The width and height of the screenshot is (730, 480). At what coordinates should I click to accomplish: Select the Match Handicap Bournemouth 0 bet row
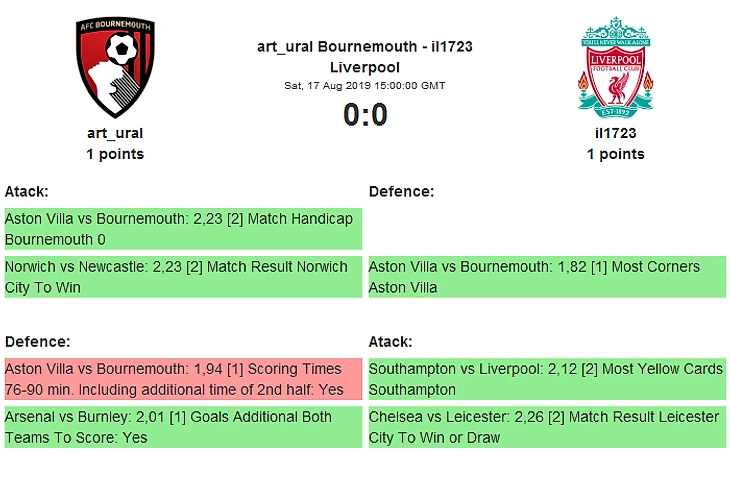tap(183, 229)
